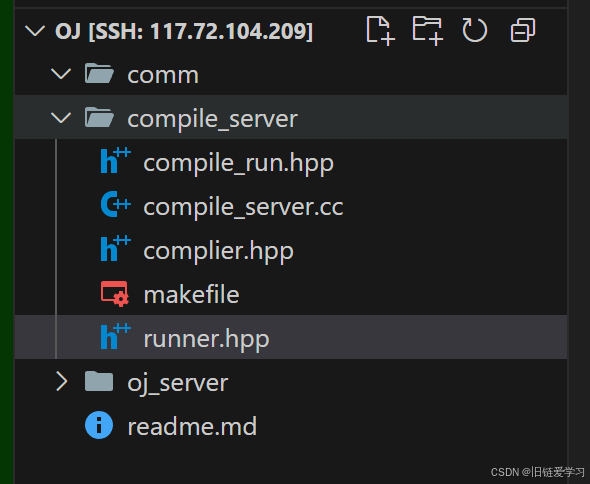Open compile_run.hpp file
The height and width of the screenshot is (484, 590).
coord(238,164)
